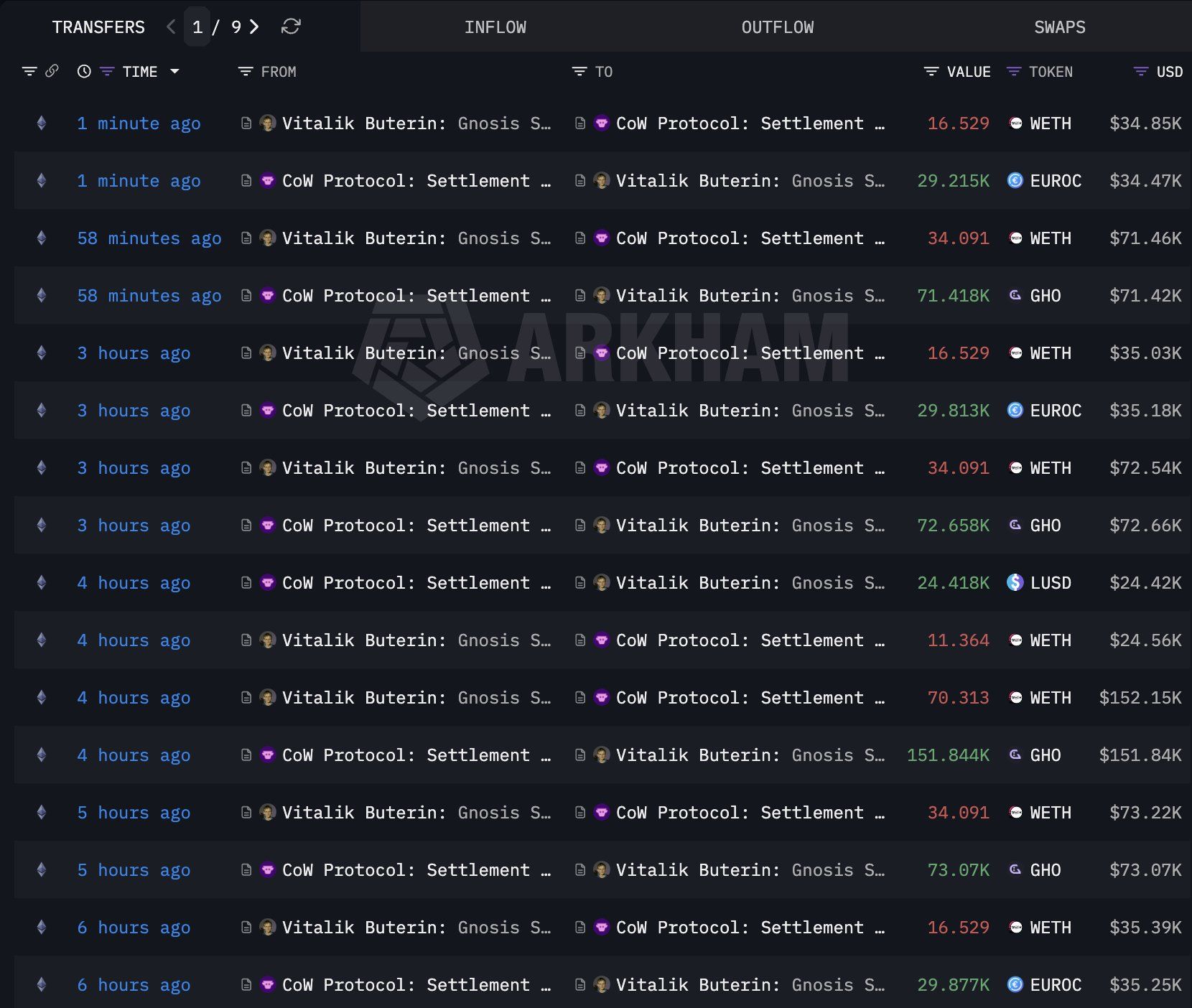The height and width of the screenshot is (1008, 1192).
Task: Click the EUROC token icon in the second row
Action: (x=1014, y=181)
